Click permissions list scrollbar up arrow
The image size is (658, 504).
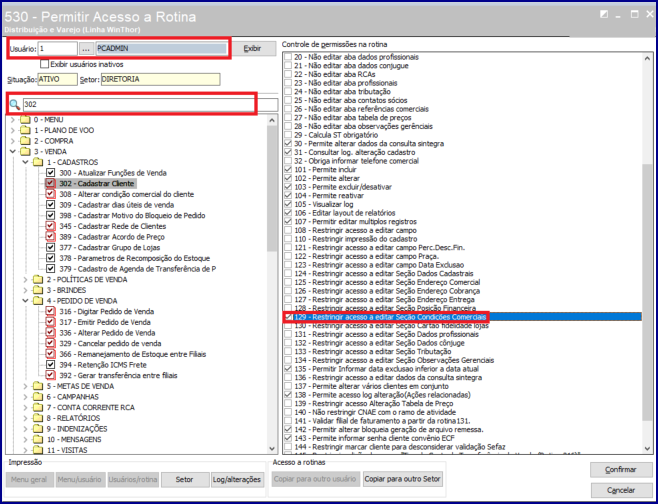647,58
